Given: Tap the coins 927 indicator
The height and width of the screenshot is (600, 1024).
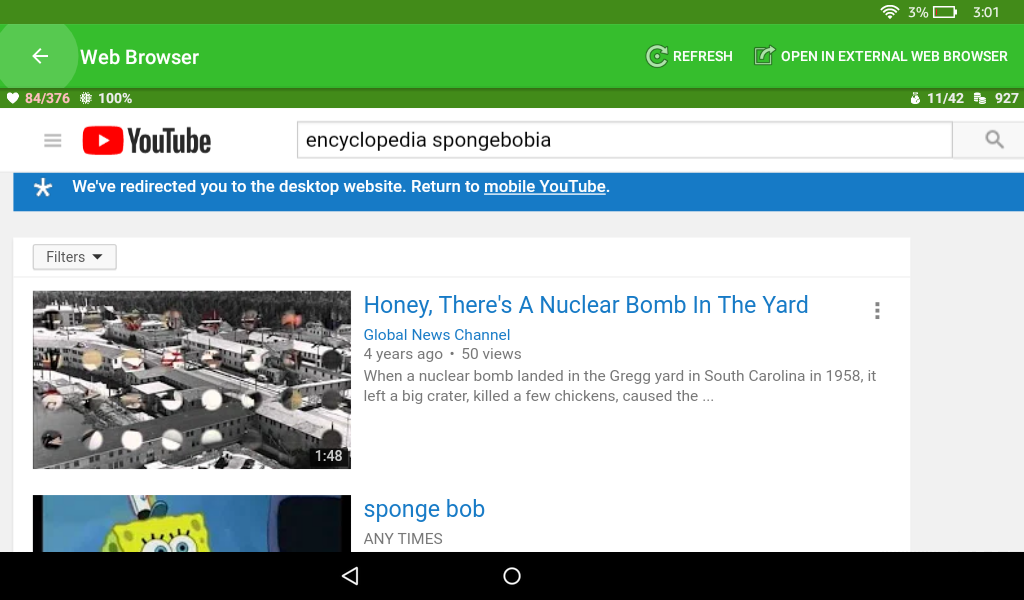Looking at the screenshot, I should click(996, 99).
